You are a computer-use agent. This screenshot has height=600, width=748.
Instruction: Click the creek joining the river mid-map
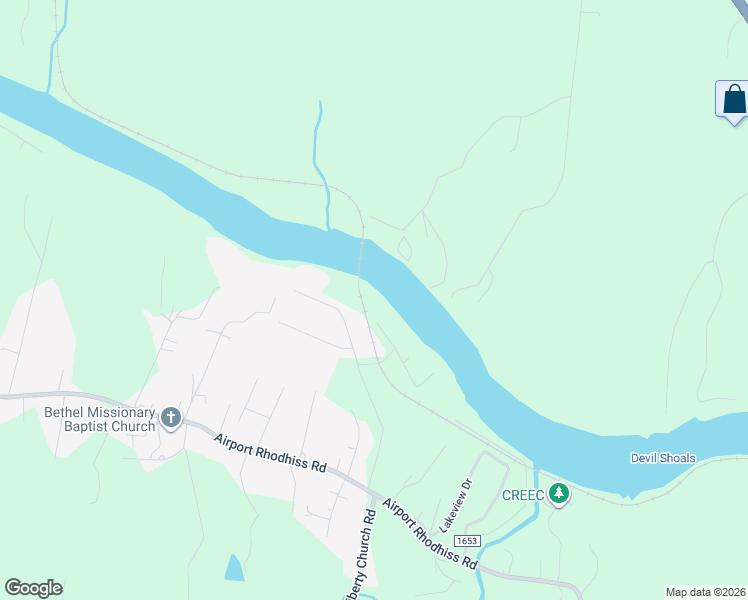(x=322, y=165)
